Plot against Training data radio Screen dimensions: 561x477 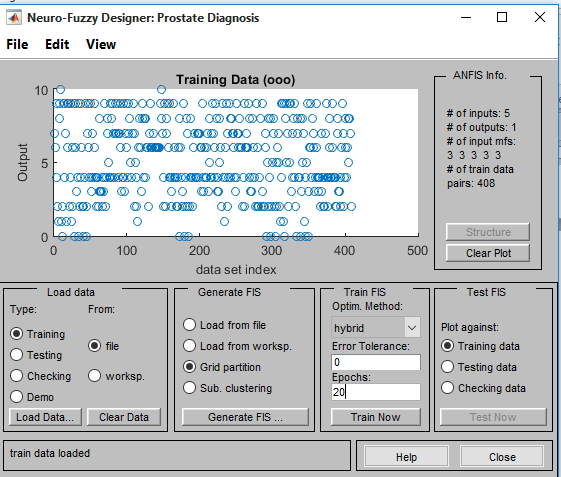point(448,346)
